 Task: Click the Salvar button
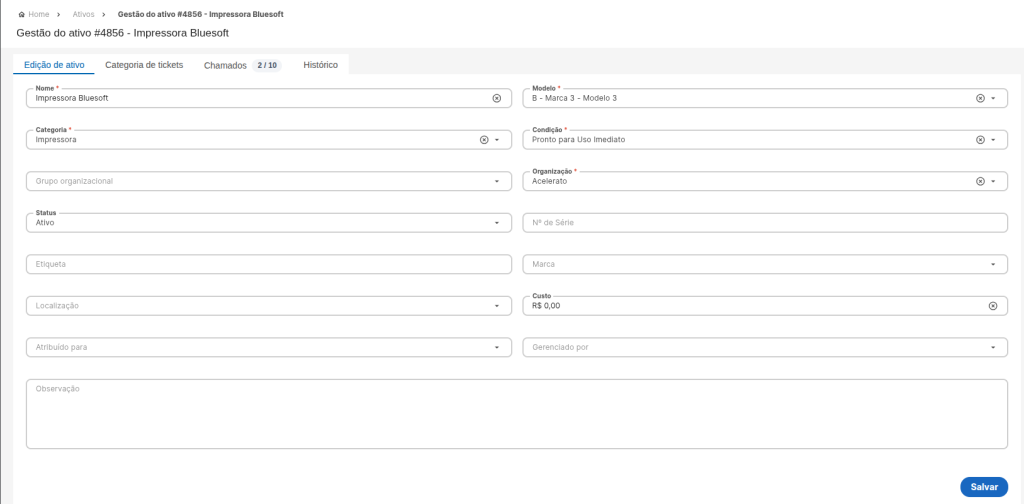(x=984, y=487)
